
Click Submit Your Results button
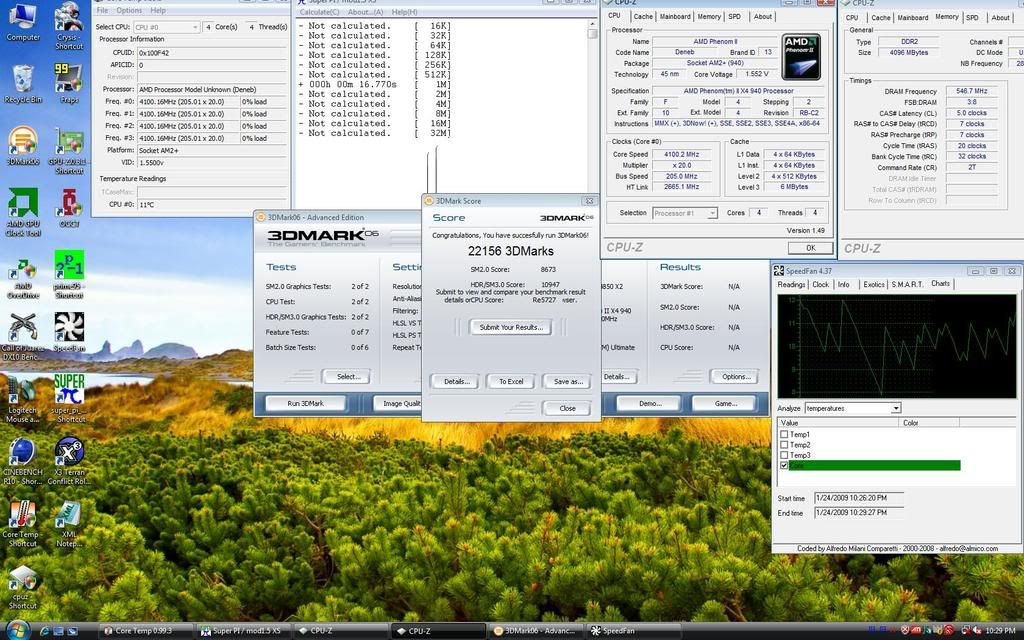pos(511,327)
